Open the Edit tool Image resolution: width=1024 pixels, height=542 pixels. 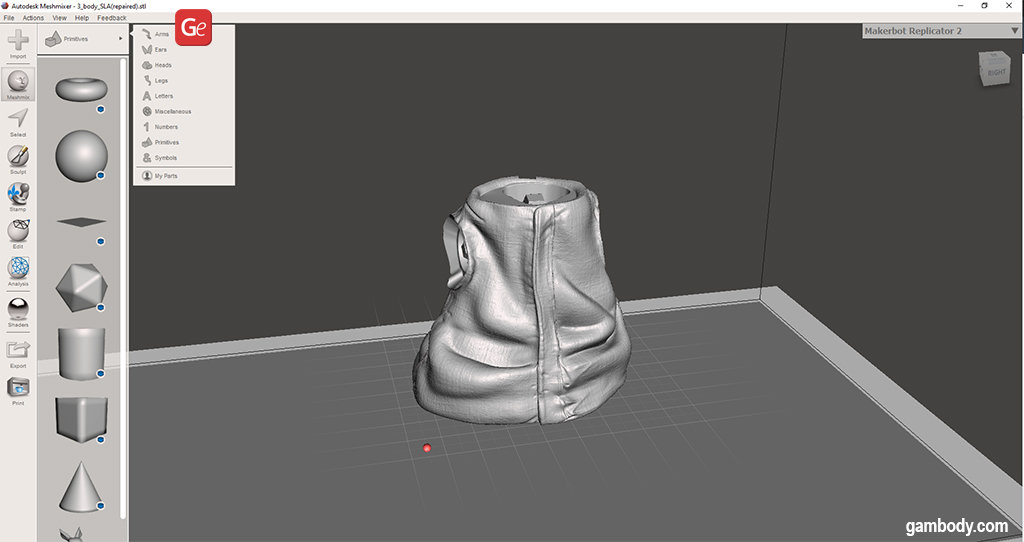18,231
